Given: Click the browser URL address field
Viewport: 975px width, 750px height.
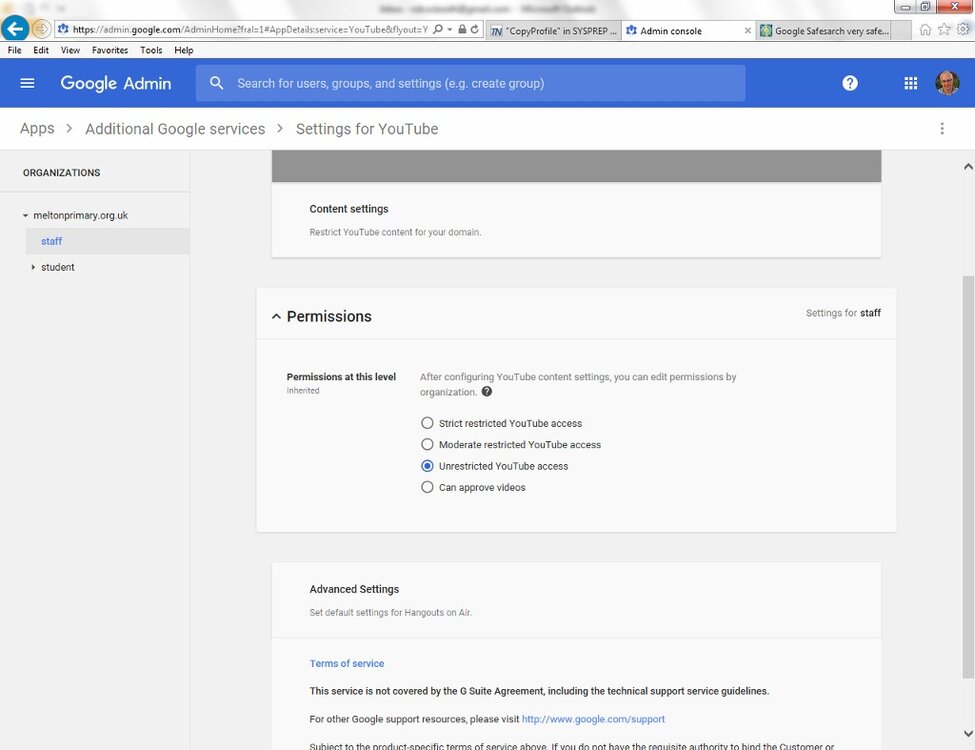Looking at the screenshot, I should coord(250,29).
